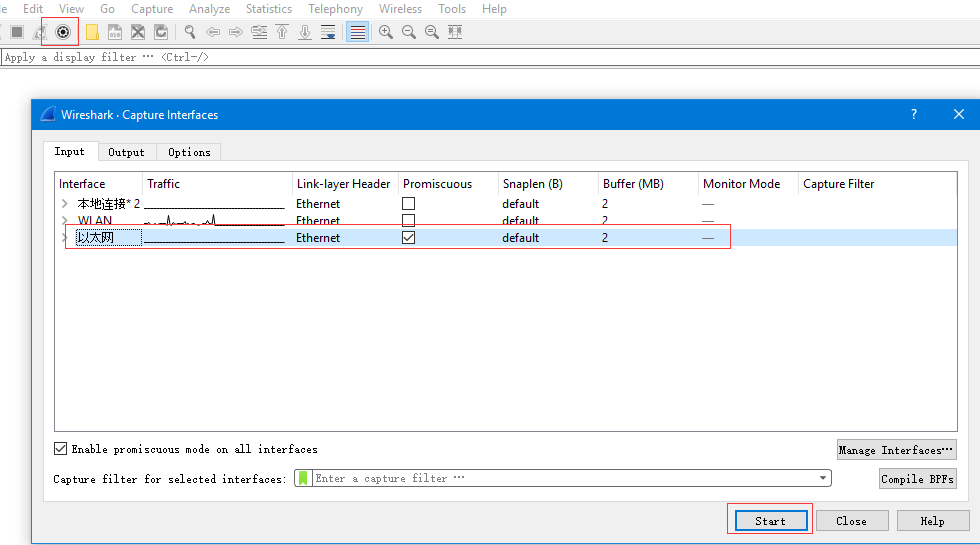Open the Wireless menu
The width and height of the screenshot is (980, 545).
[x=400, y=9]
